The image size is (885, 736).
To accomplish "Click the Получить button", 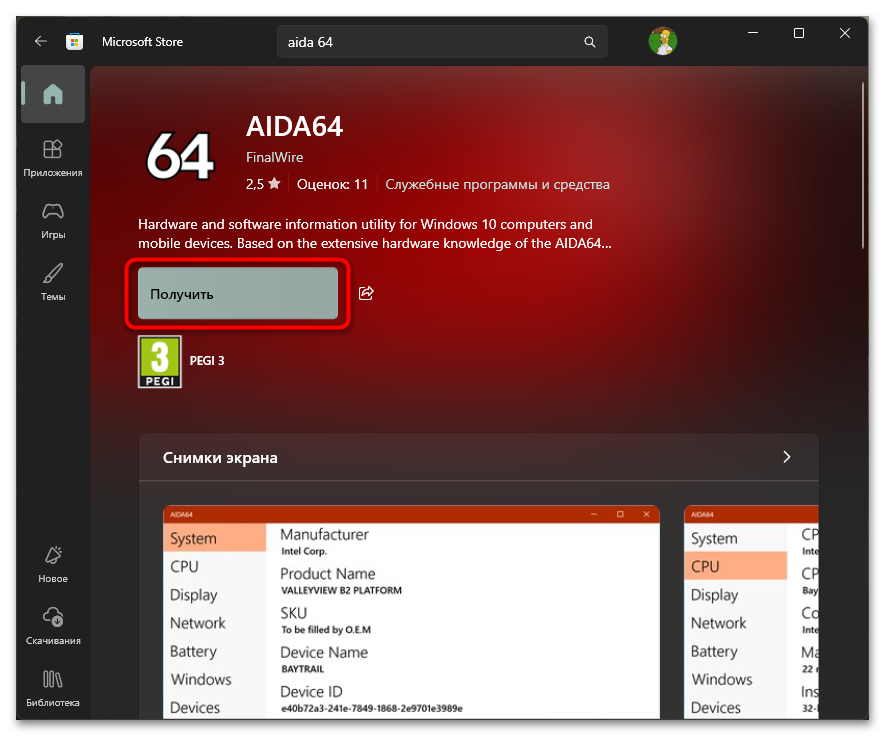I will tap(238, 293).
